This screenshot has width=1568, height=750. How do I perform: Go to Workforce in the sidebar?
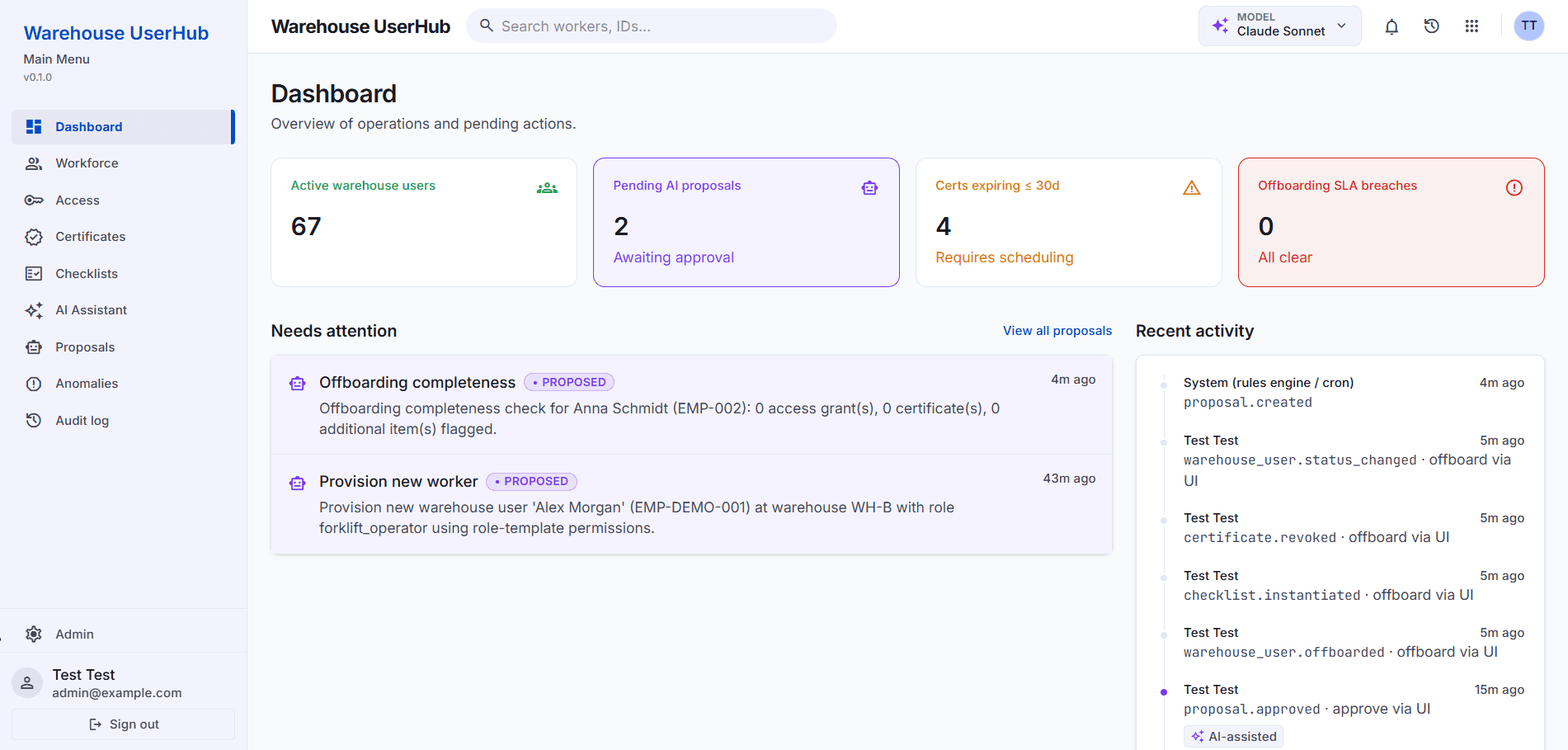tap(123, 163)
